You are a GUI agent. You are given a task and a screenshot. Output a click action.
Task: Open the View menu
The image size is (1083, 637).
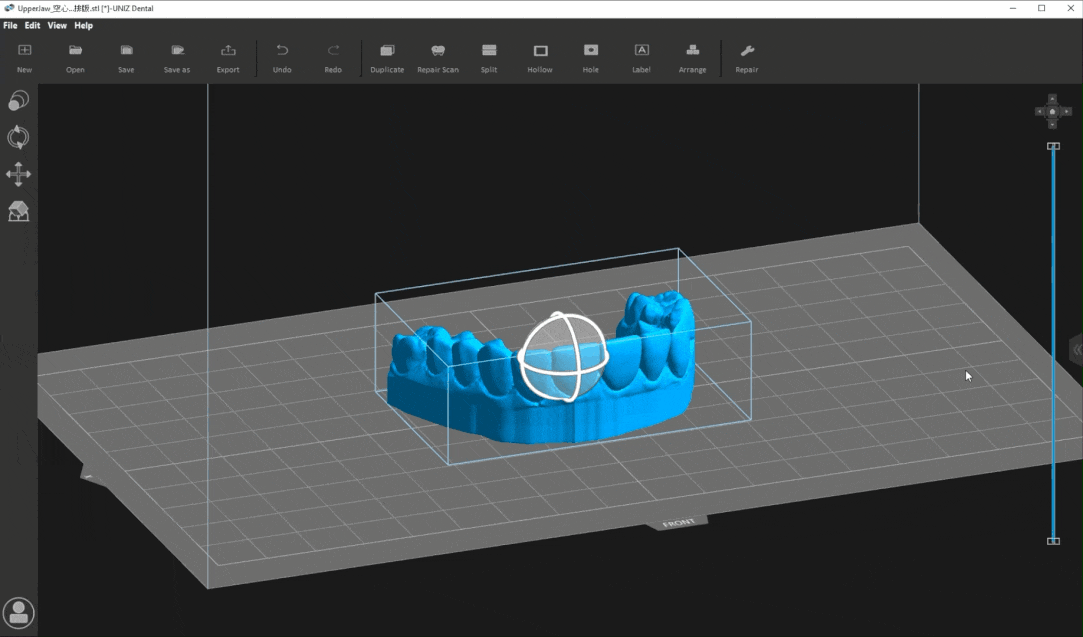pyautogui.click(x=57, y=25)
